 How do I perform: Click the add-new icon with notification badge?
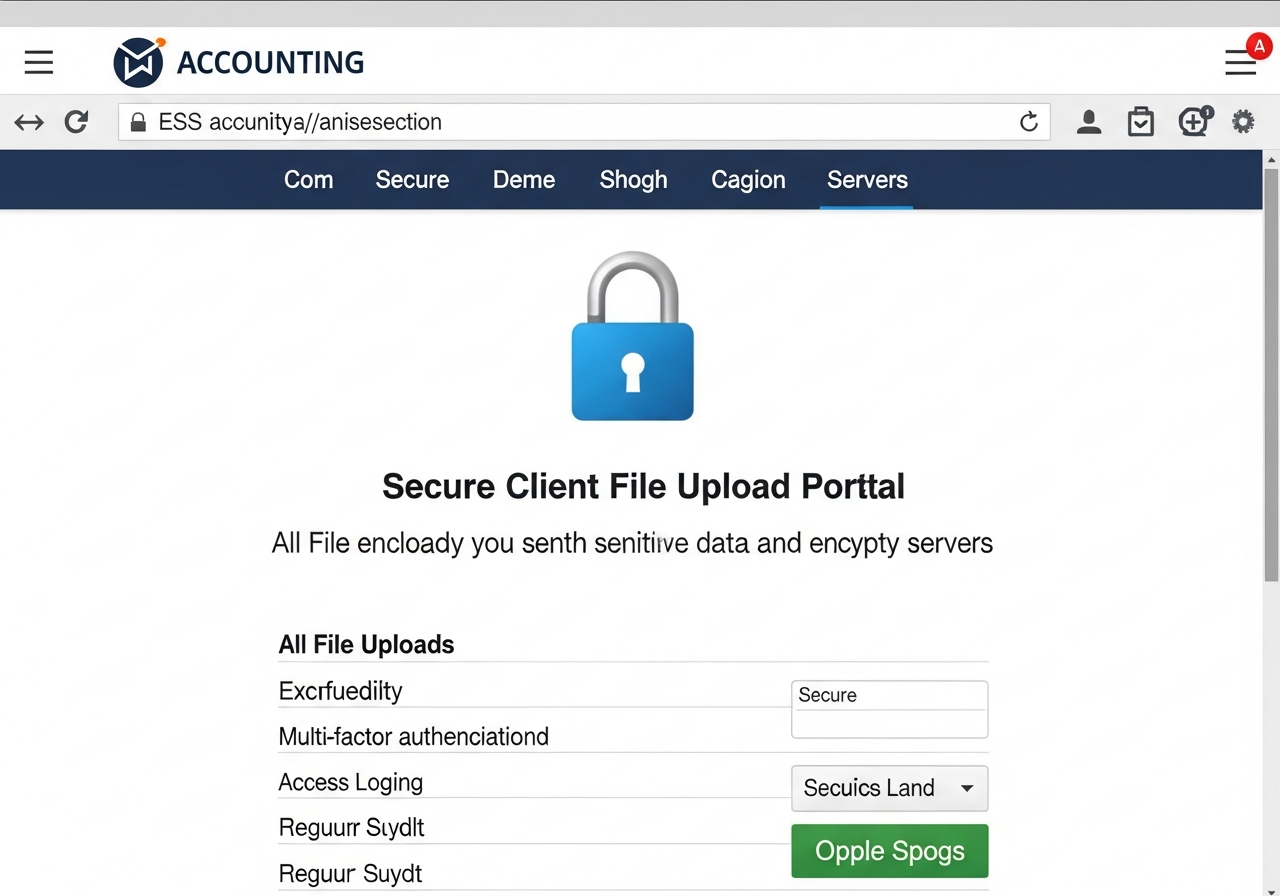(x=1194, y=121)
